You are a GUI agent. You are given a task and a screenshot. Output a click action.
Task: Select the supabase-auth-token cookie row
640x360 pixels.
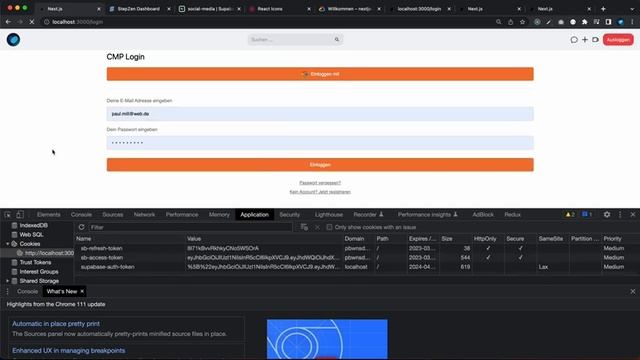(356, 267)
